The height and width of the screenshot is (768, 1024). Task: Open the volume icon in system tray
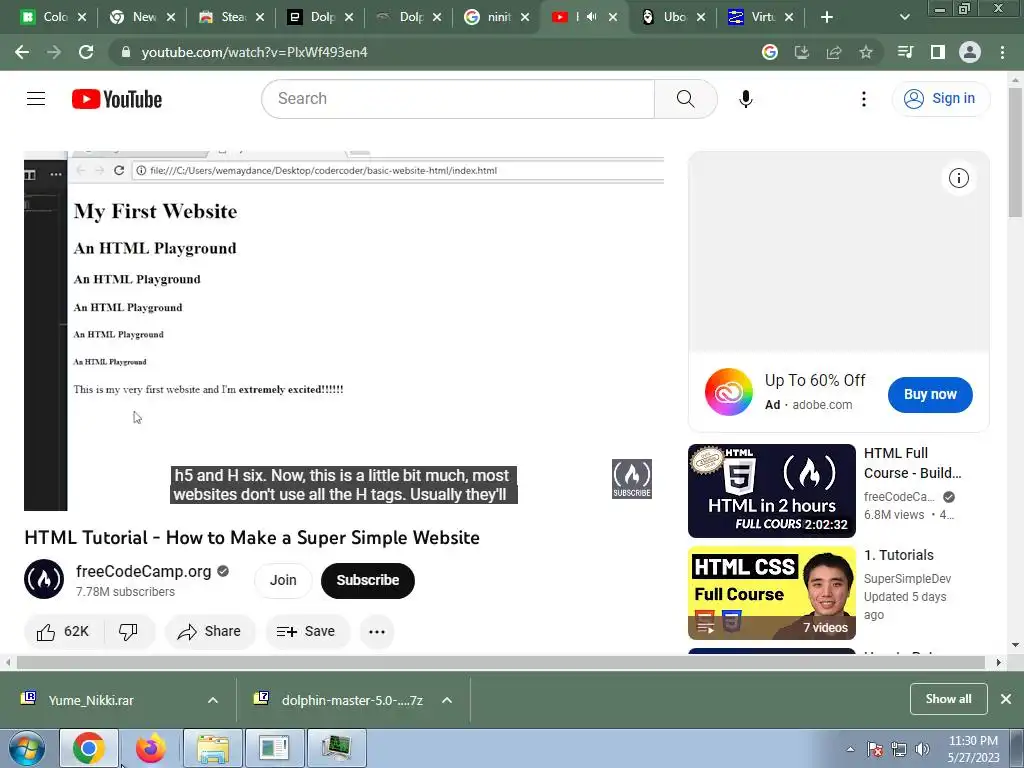(923, 749)
